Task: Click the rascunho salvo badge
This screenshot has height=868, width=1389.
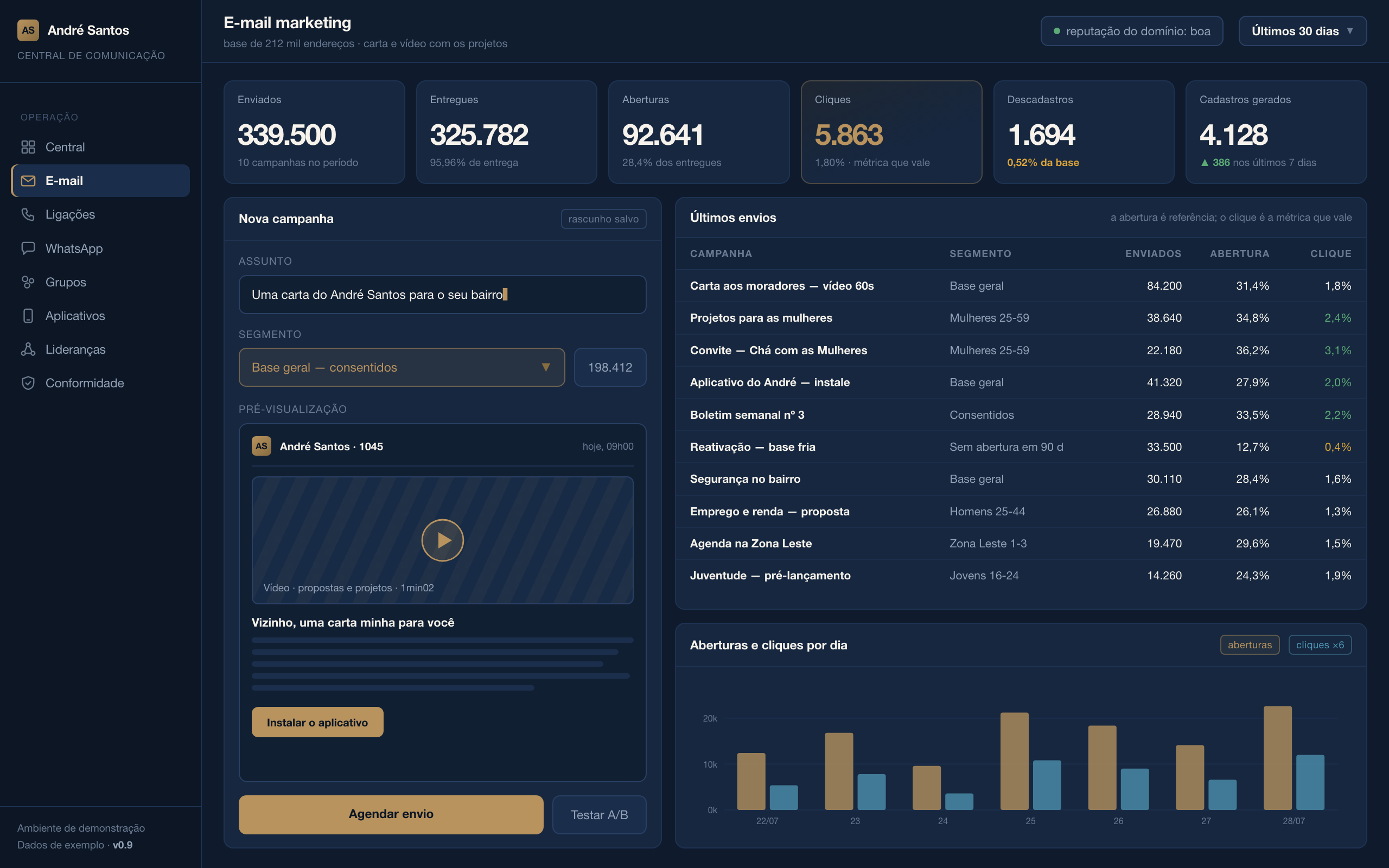Action: pos(603,219)
